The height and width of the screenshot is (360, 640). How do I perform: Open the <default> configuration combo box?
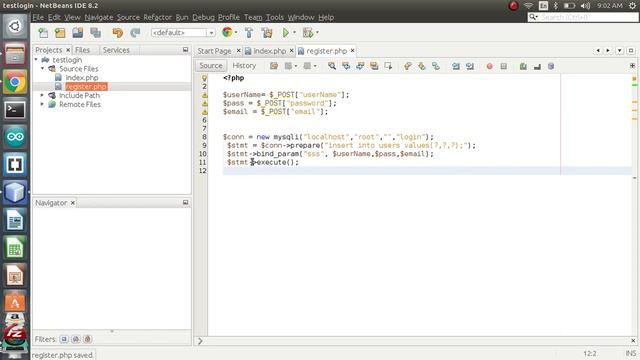[183, 33]
